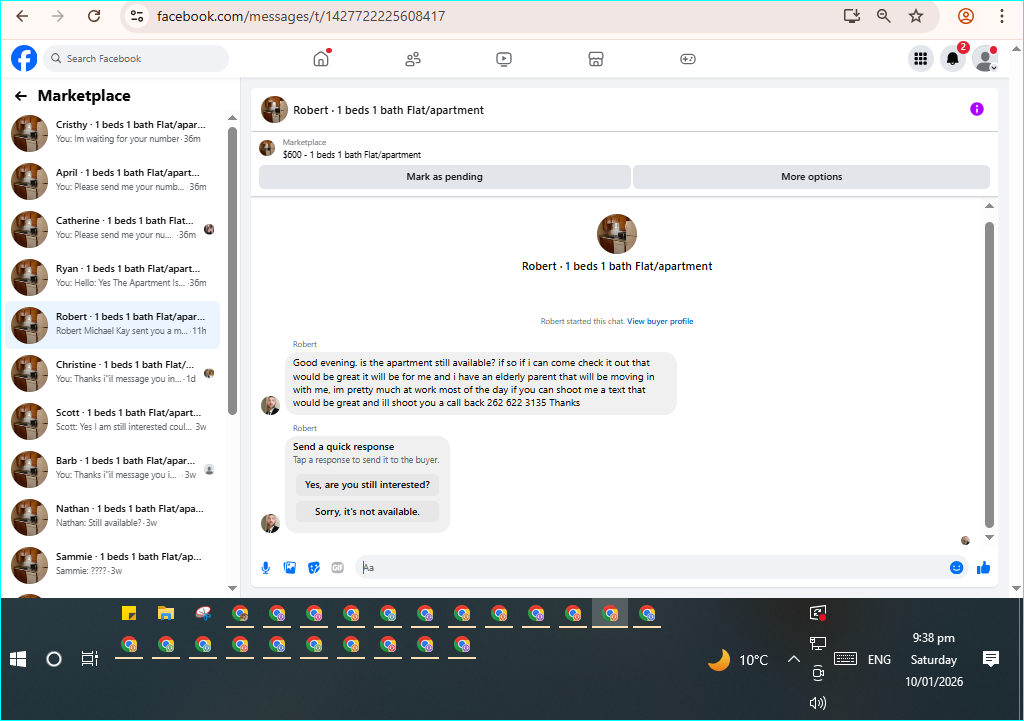Send a thumbs up like
This screenshot has width=1024, height=721.
point(984,568)
